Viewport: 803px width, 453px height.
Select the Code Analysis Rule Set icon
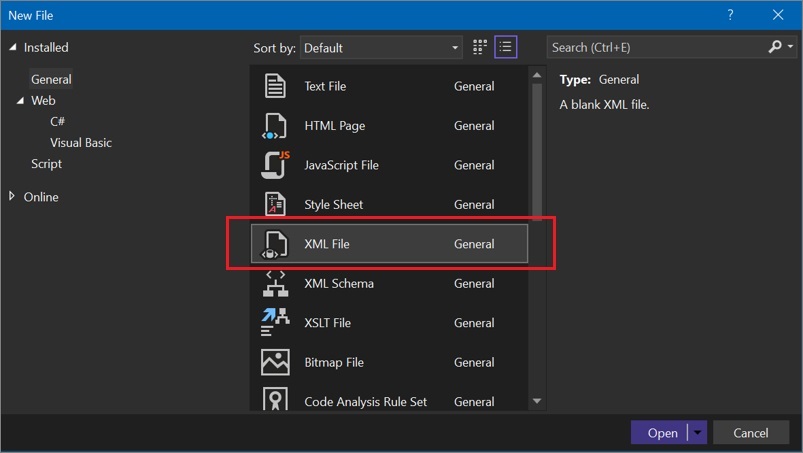pyautogui.click(x=275, y=399)
